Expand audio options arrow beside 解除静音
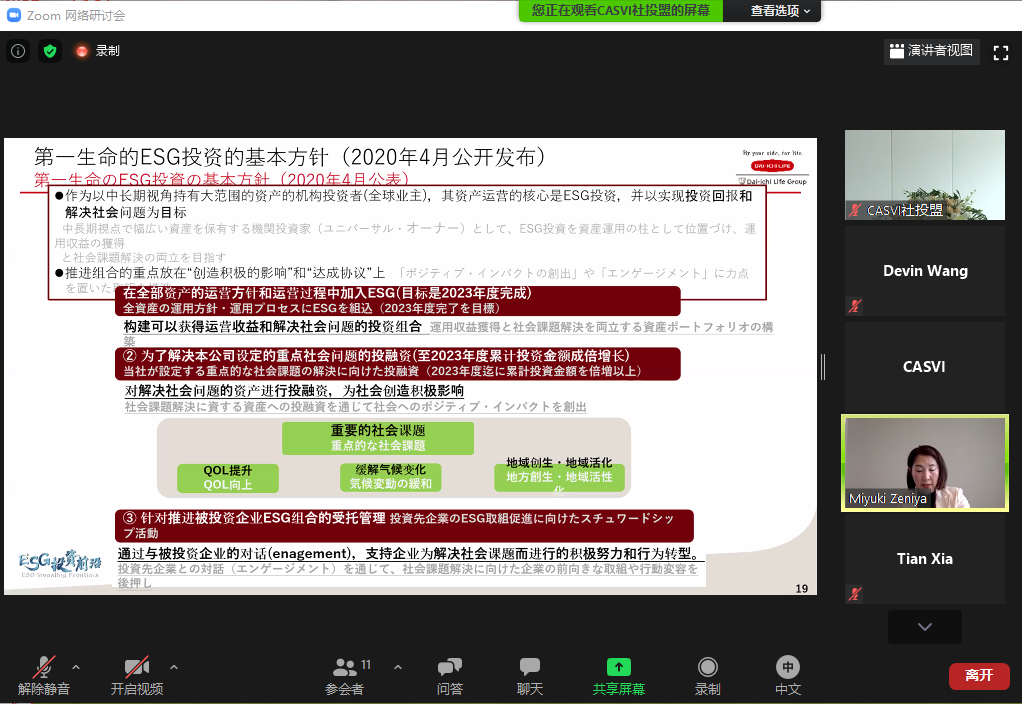 coord(76,666)
